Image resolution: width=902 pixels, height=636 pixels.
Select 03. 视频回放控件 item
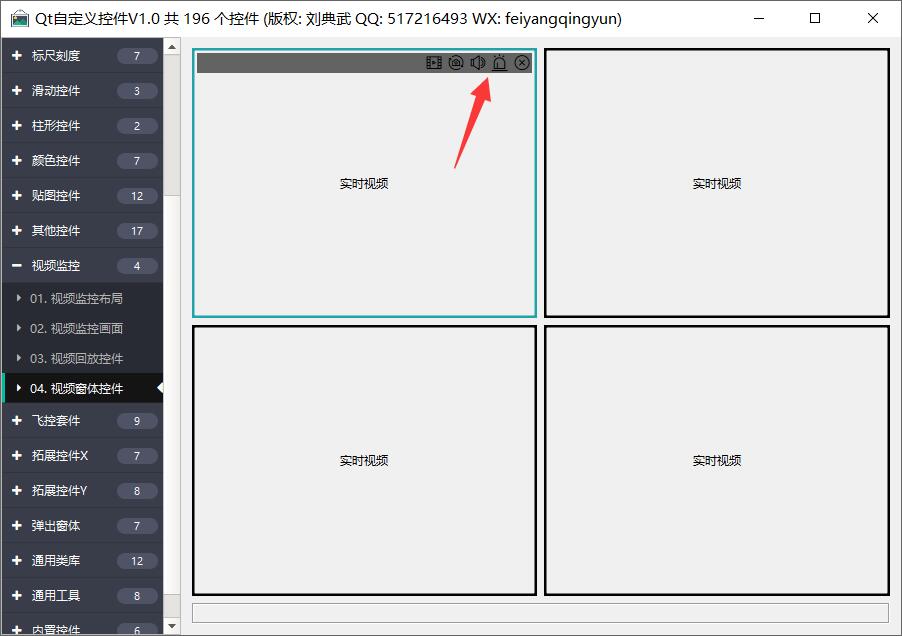pyautogui.click(x=76, y=359)
